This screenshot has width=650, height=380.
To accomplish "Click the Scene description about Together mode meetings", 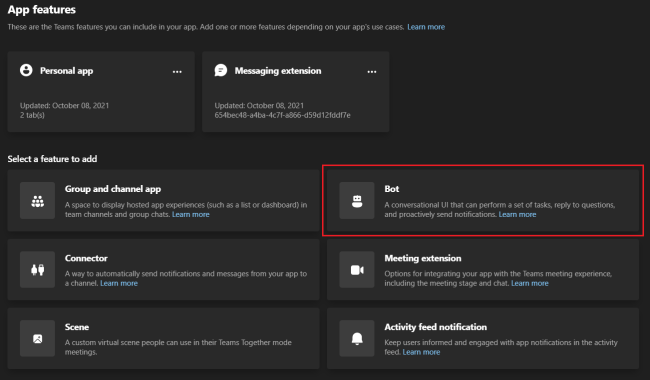I will tap(178, 347).
